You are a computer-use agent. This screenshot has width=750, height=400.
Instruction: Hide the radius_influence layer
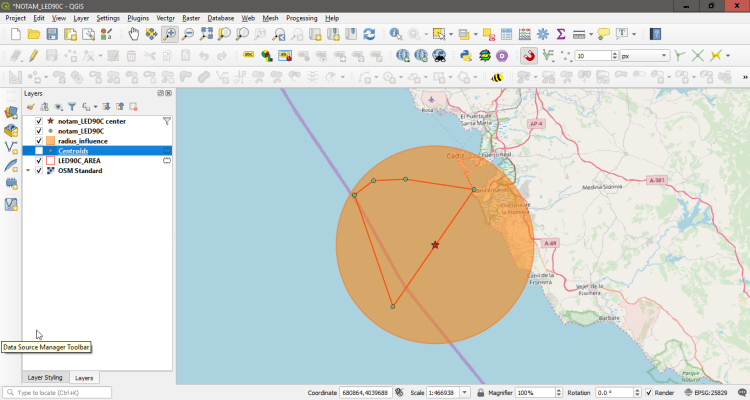point(39,141)
